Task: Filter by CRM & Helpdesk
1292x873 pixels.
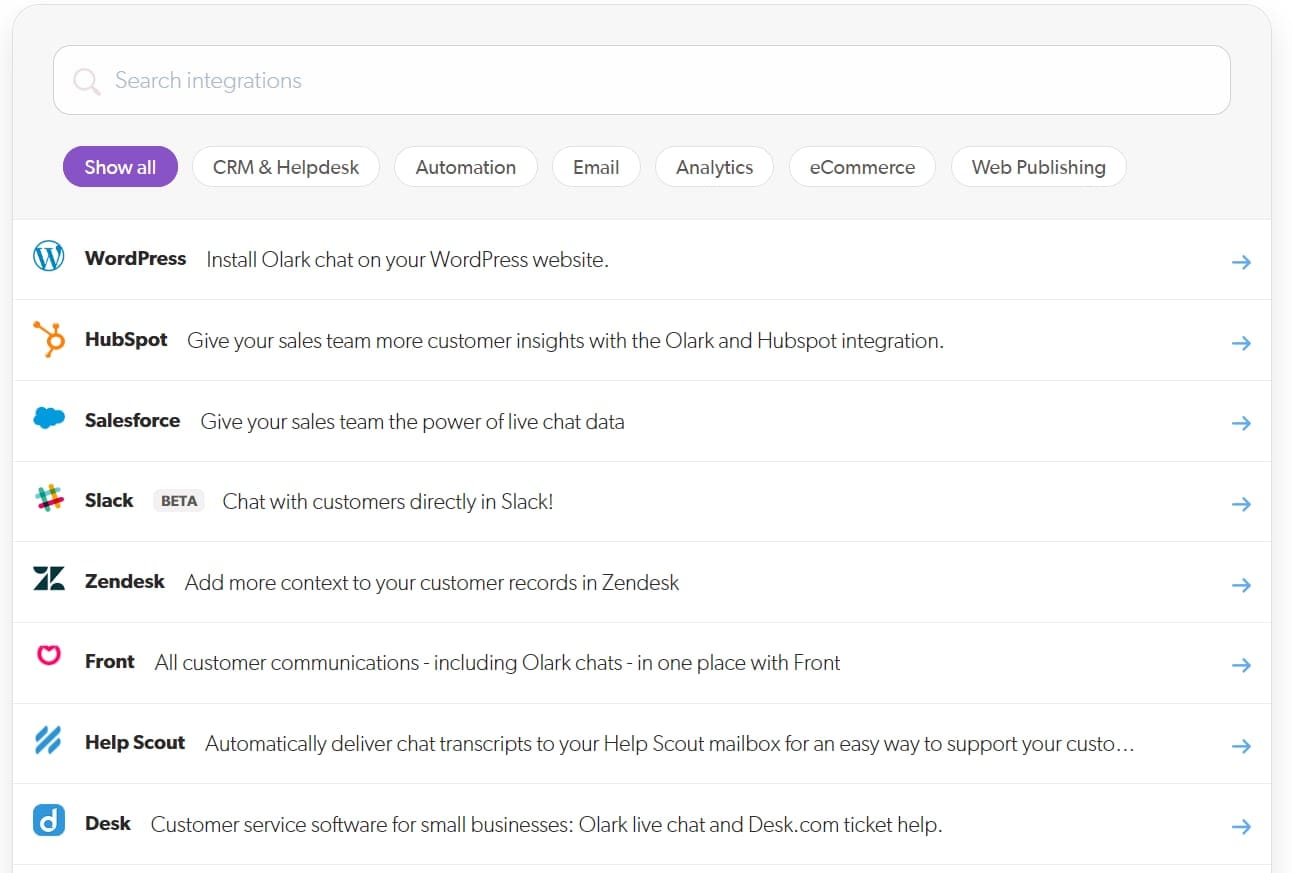Action: (286, 167)
